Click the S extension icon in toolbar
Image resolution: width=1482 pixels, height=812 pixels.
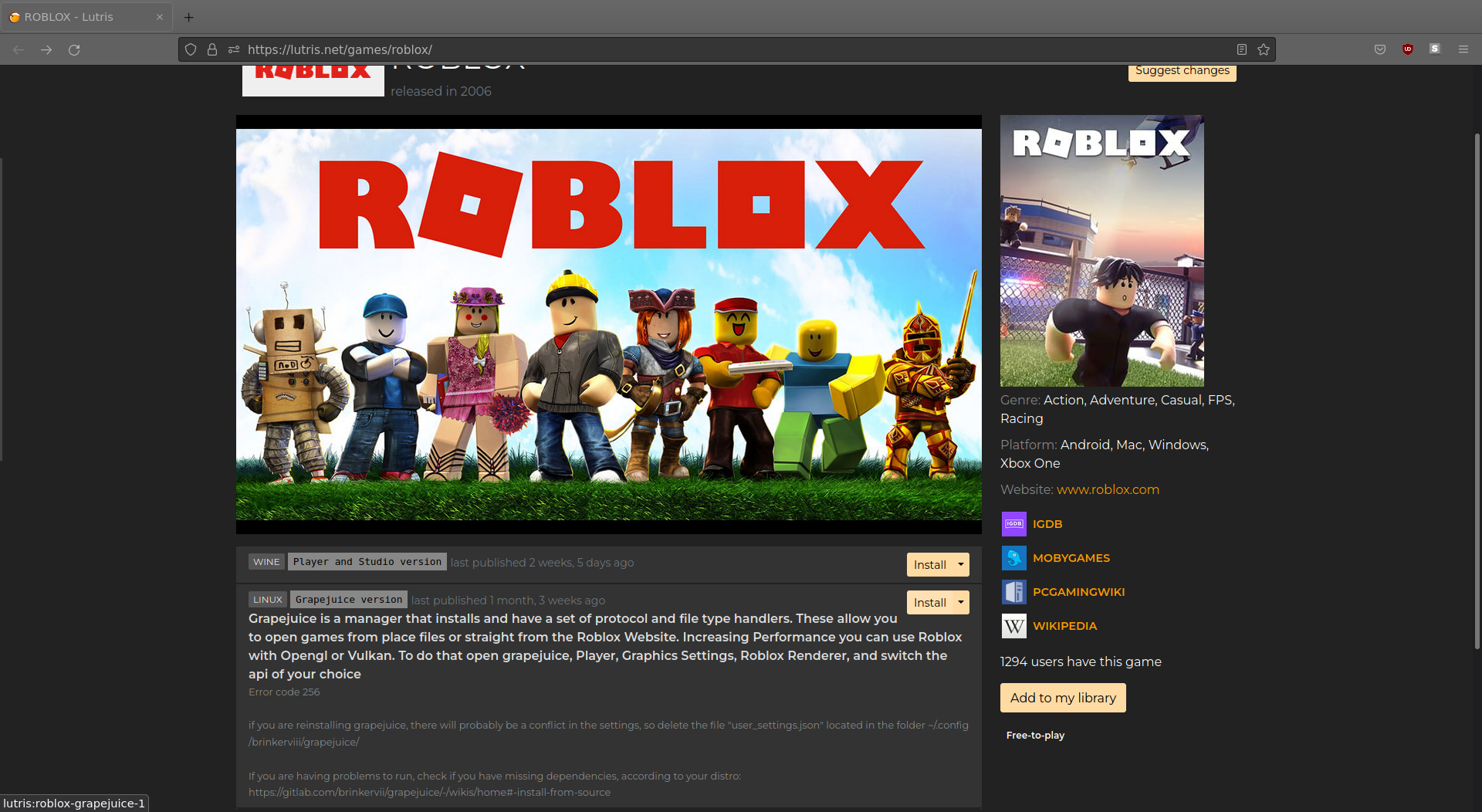coord(1435,49)
